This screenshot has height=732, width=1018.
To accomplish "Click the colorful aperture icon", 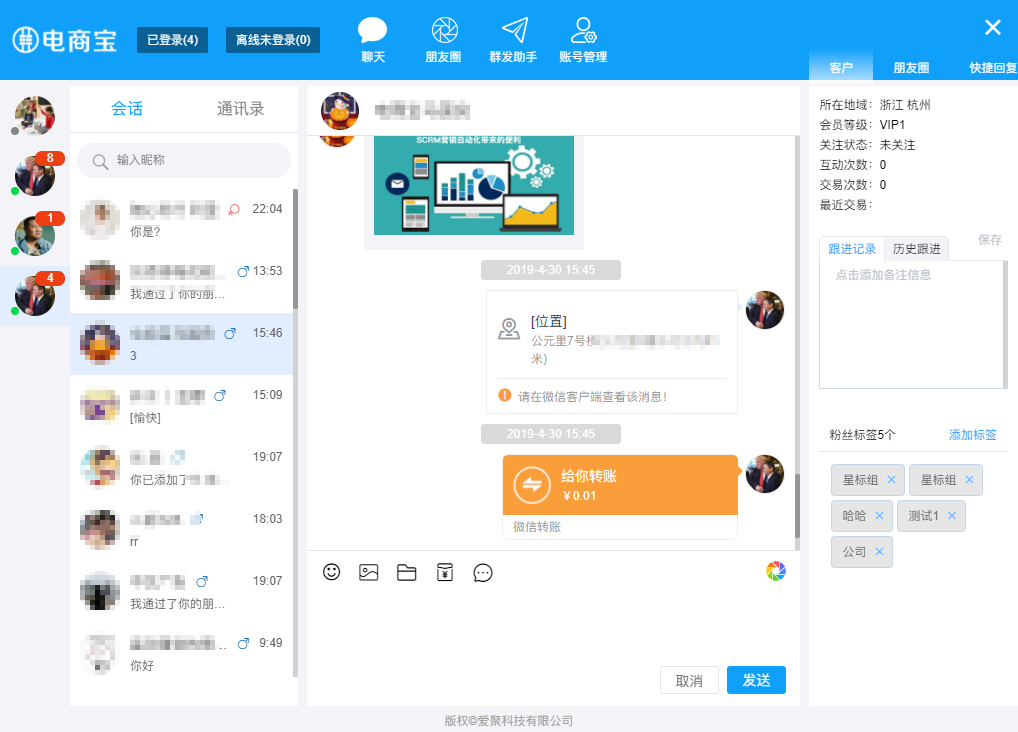I will tap(776, 571).
